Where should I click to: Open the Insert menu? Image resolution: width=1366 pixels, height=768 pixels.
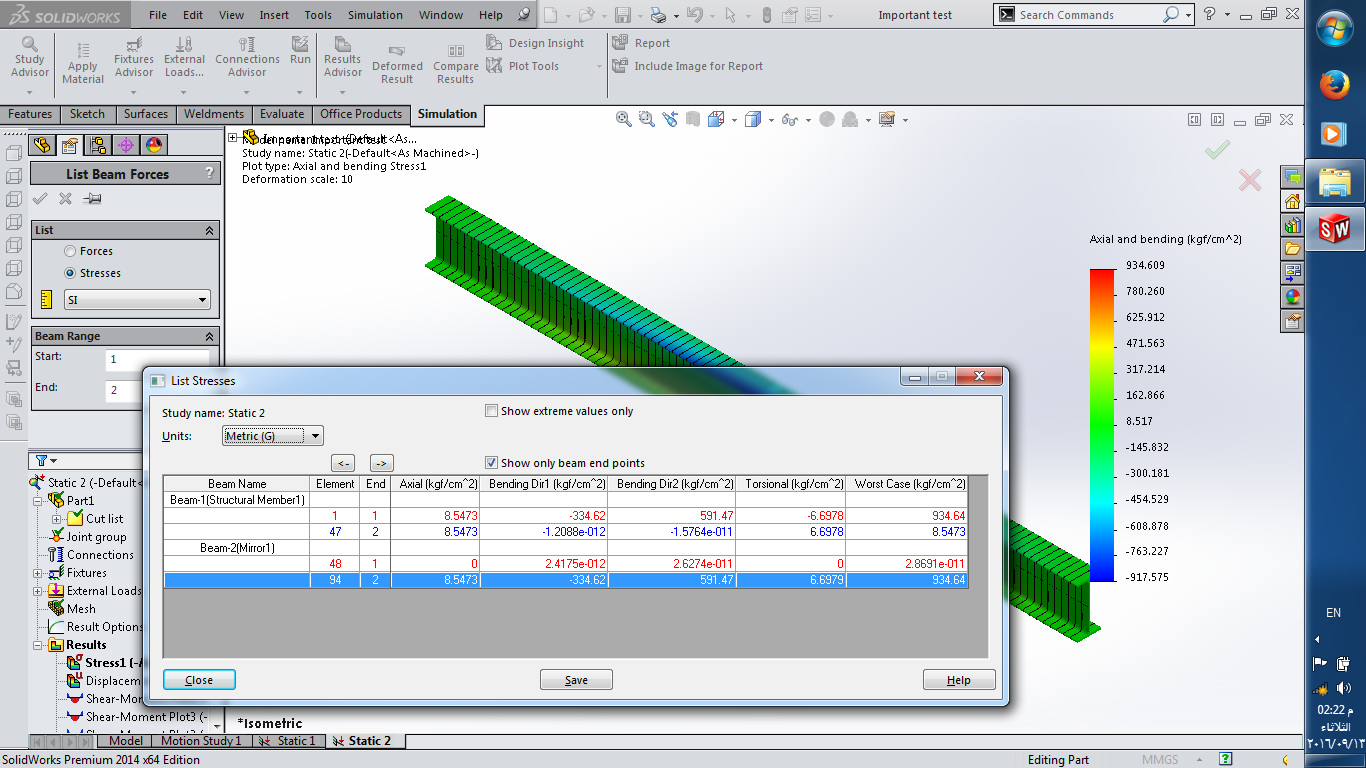tap(274, 15)
